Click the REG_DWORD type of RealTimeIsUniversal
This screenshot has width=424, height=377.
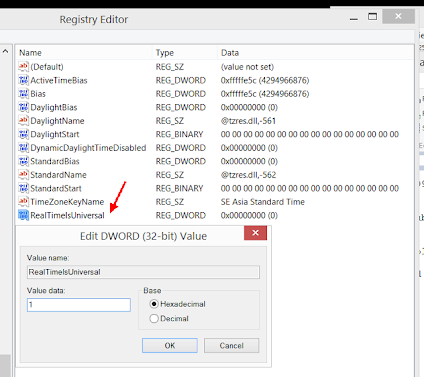point(181,215)
